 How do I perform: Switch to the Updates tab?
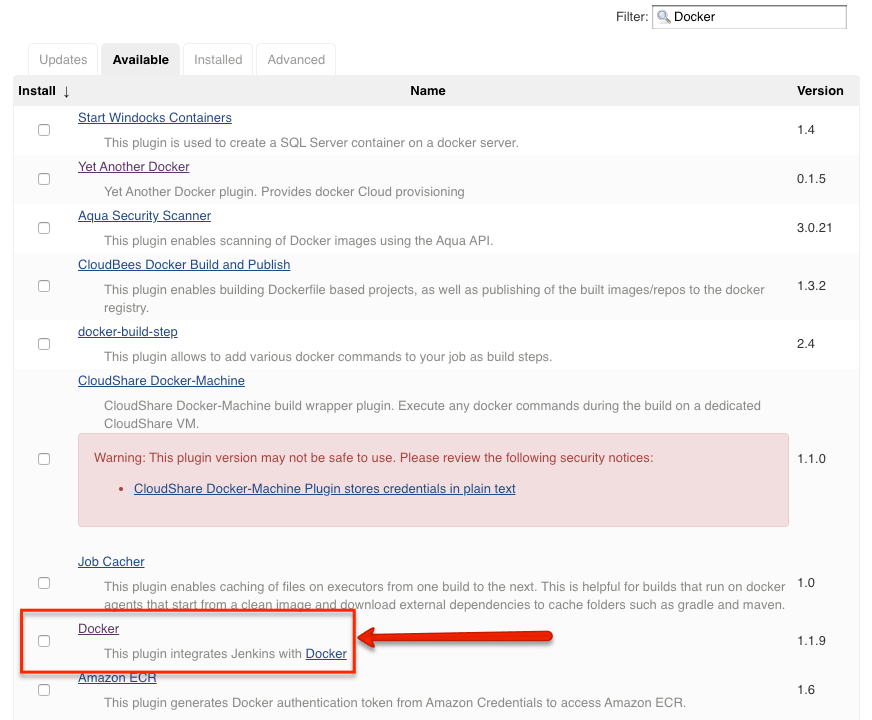click(62, 59)
